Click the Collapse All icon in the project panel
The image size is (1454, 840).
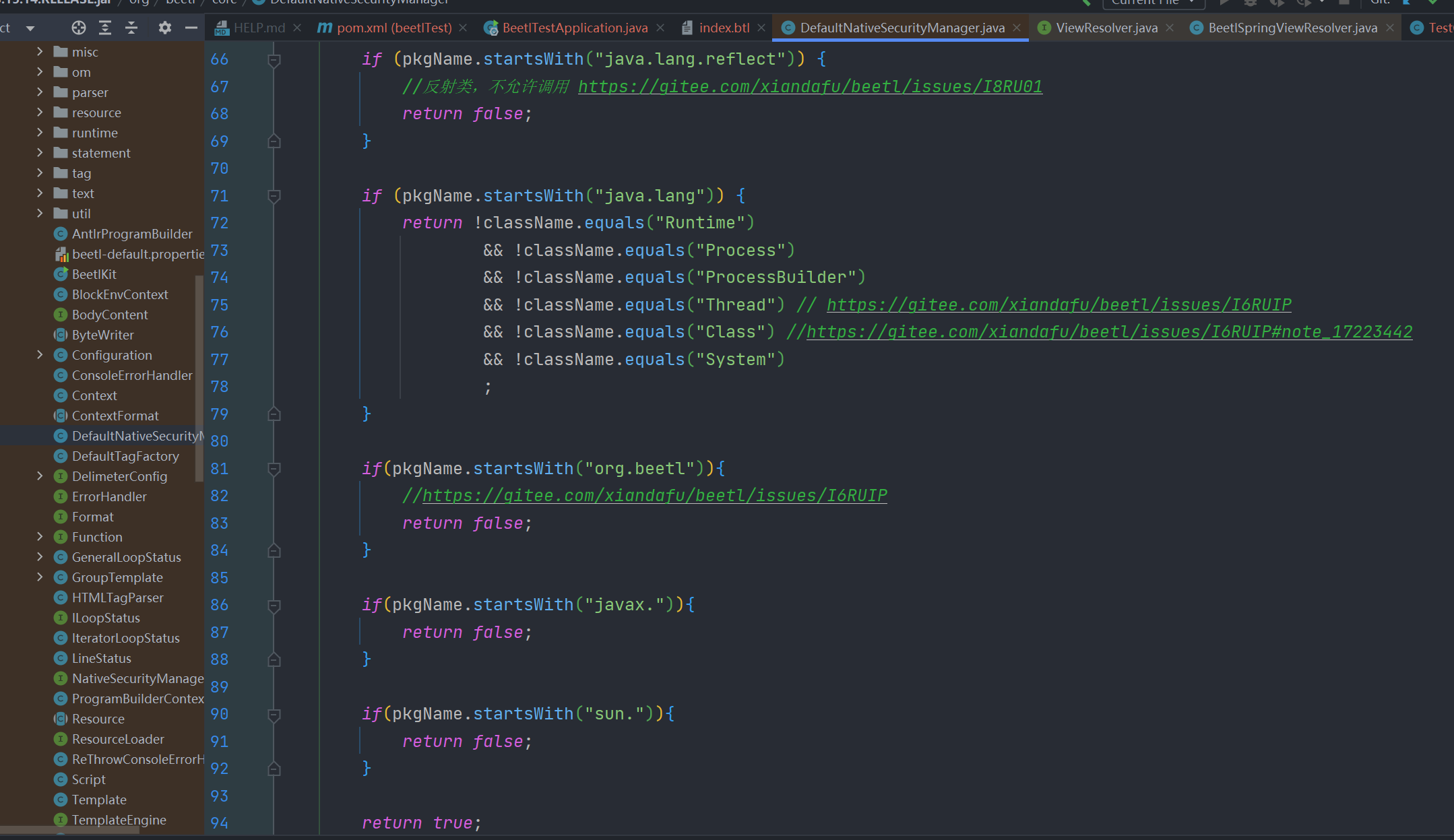(x=131, y=28)
